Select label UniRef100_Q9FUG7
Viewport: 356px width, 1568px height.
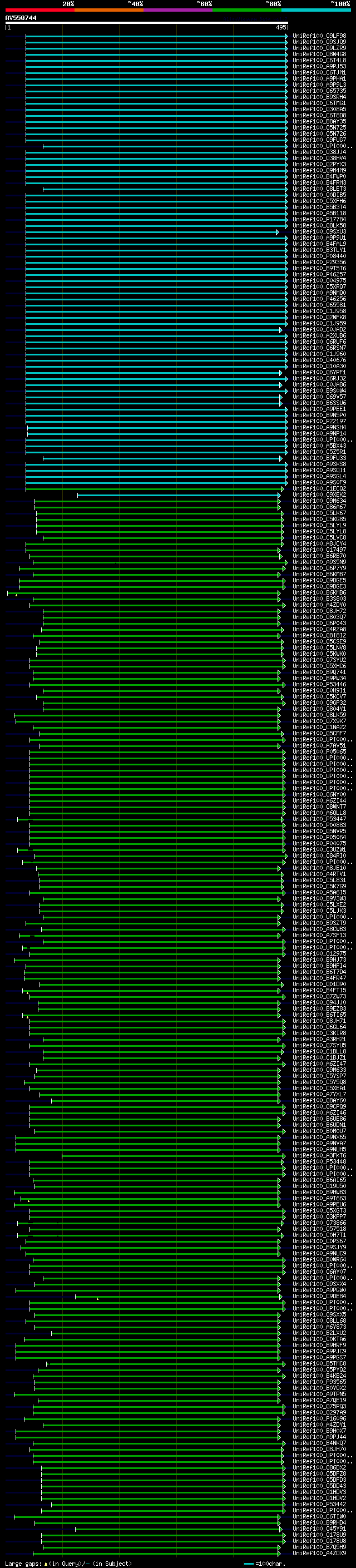(x=319, y=140)
